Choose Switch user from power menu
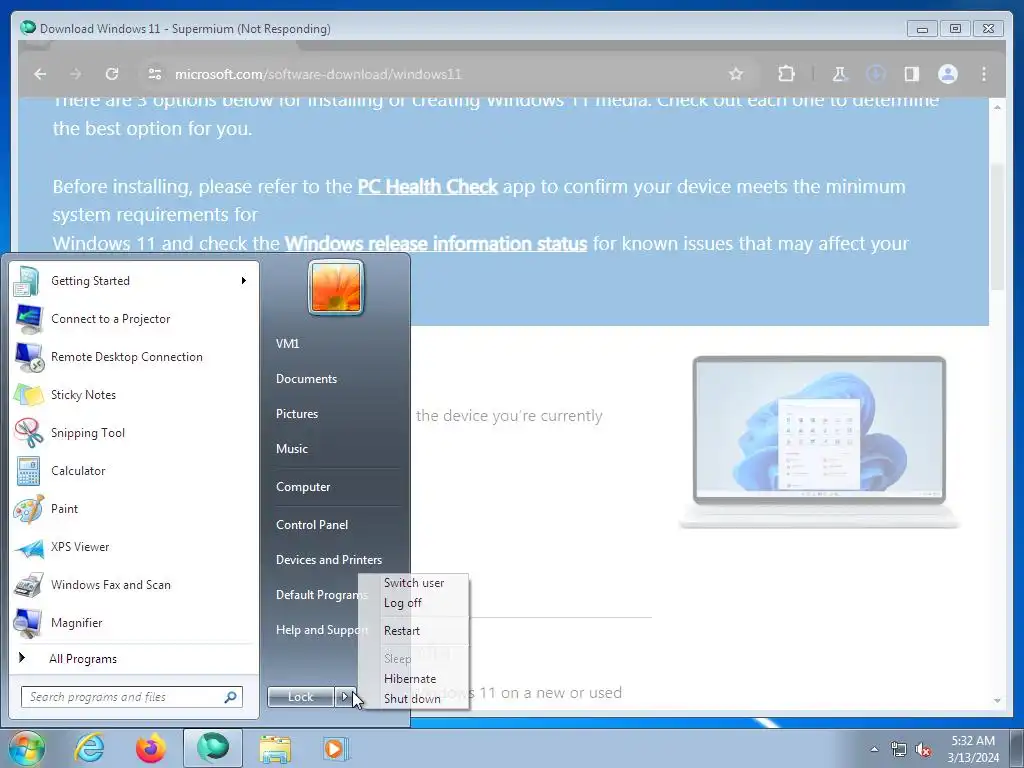The image size is (1024, 768). (x=414, y=583)
